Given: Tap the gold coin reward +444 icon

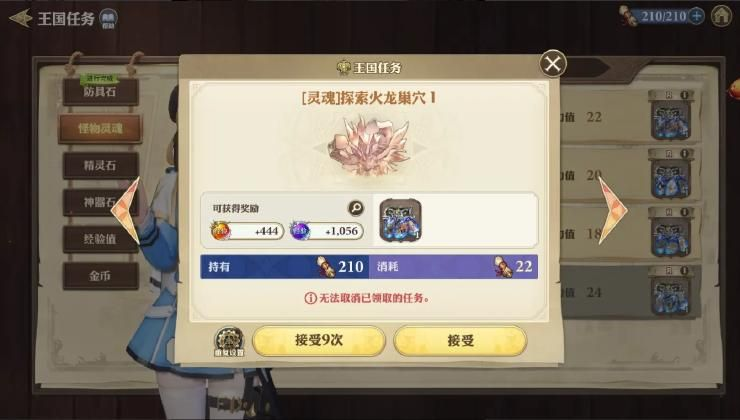Looking at the screenshot, I should point(220,231).
